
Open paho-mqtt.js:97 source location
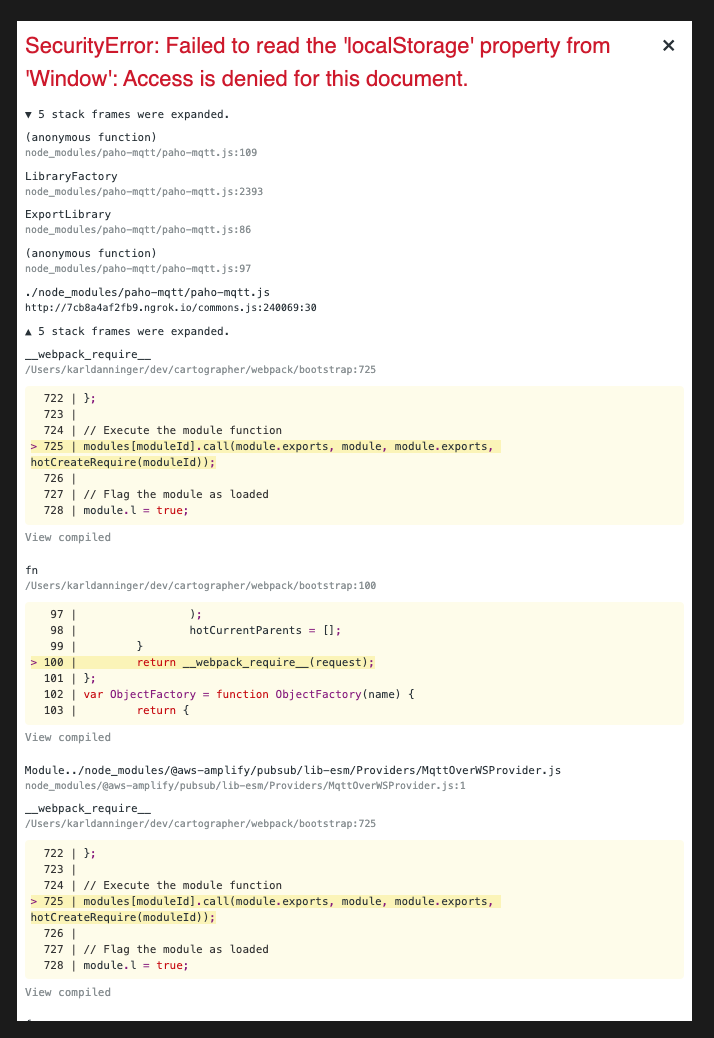138,269
